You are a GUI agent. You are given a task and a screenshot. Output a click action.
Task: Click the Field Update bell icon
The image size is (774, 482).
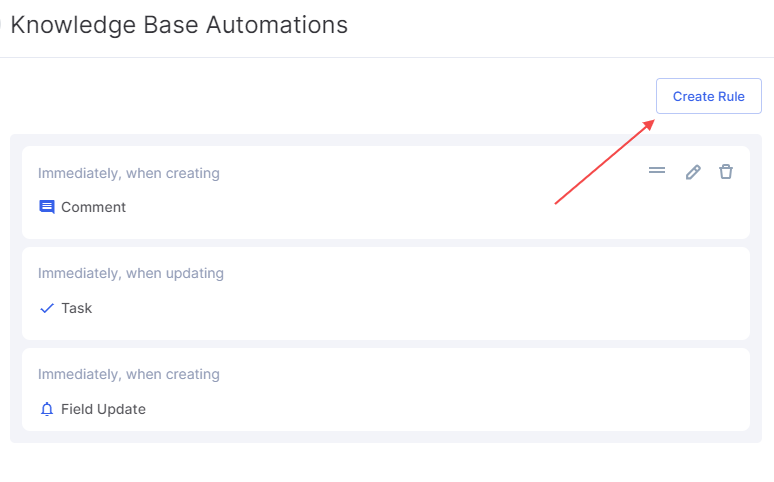pyautogui.click(x=47, y=409)
